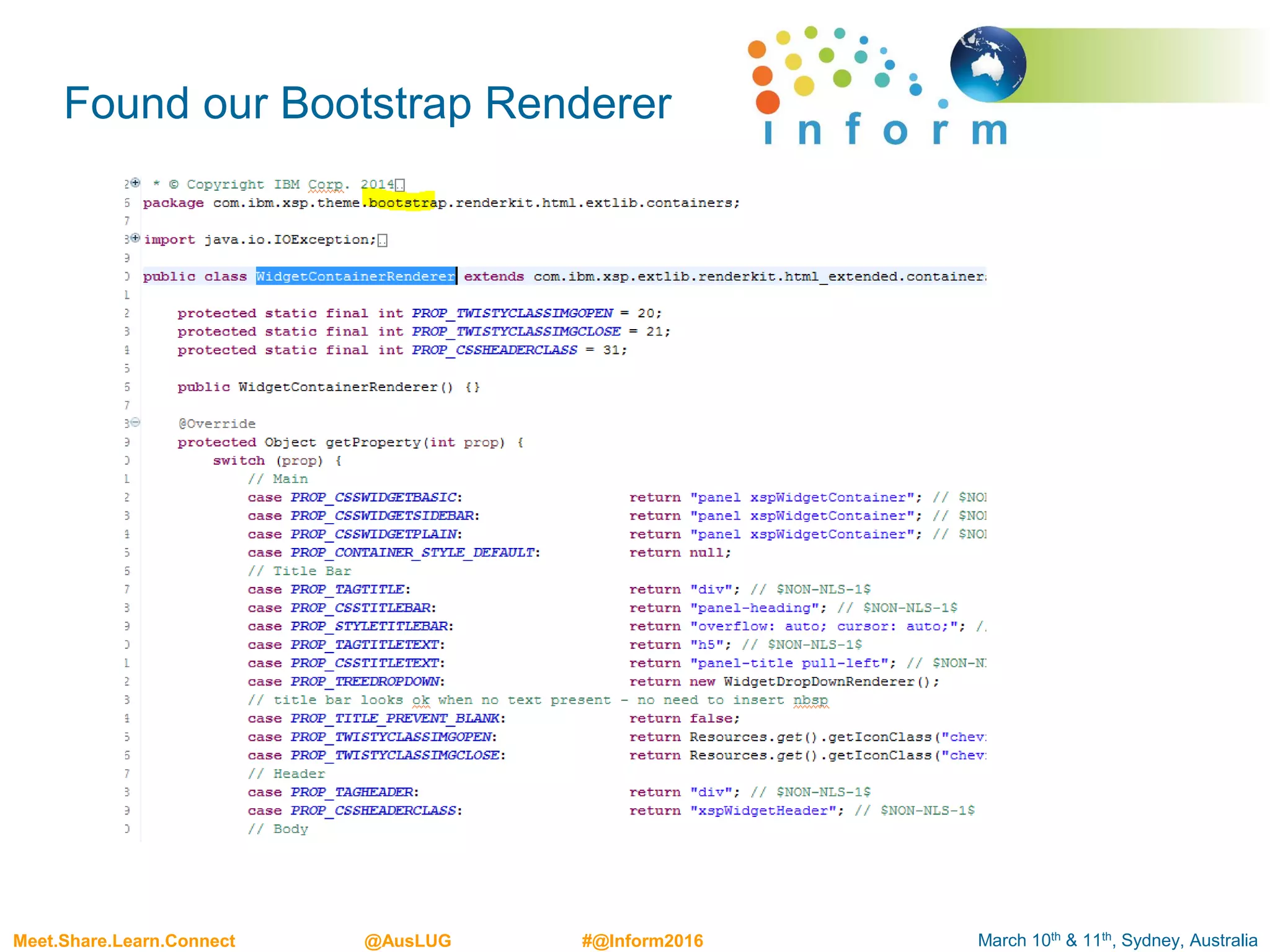Click new WidgetDropDownRenderer() expression
The height and width of the screenshot is (952, 1270).
pyautogui.click(x=810, y=682)
